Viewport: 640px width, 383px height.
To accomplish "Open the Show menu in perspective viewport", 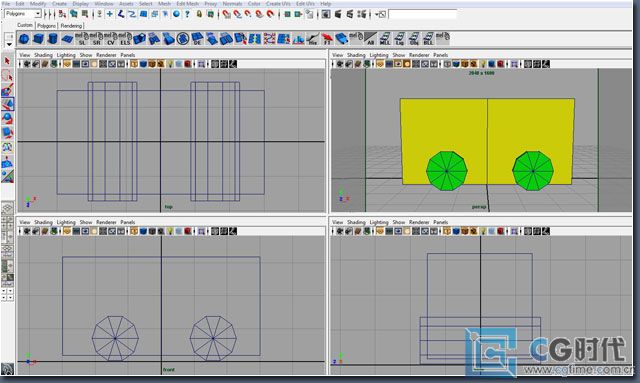I will pos(399,55).
